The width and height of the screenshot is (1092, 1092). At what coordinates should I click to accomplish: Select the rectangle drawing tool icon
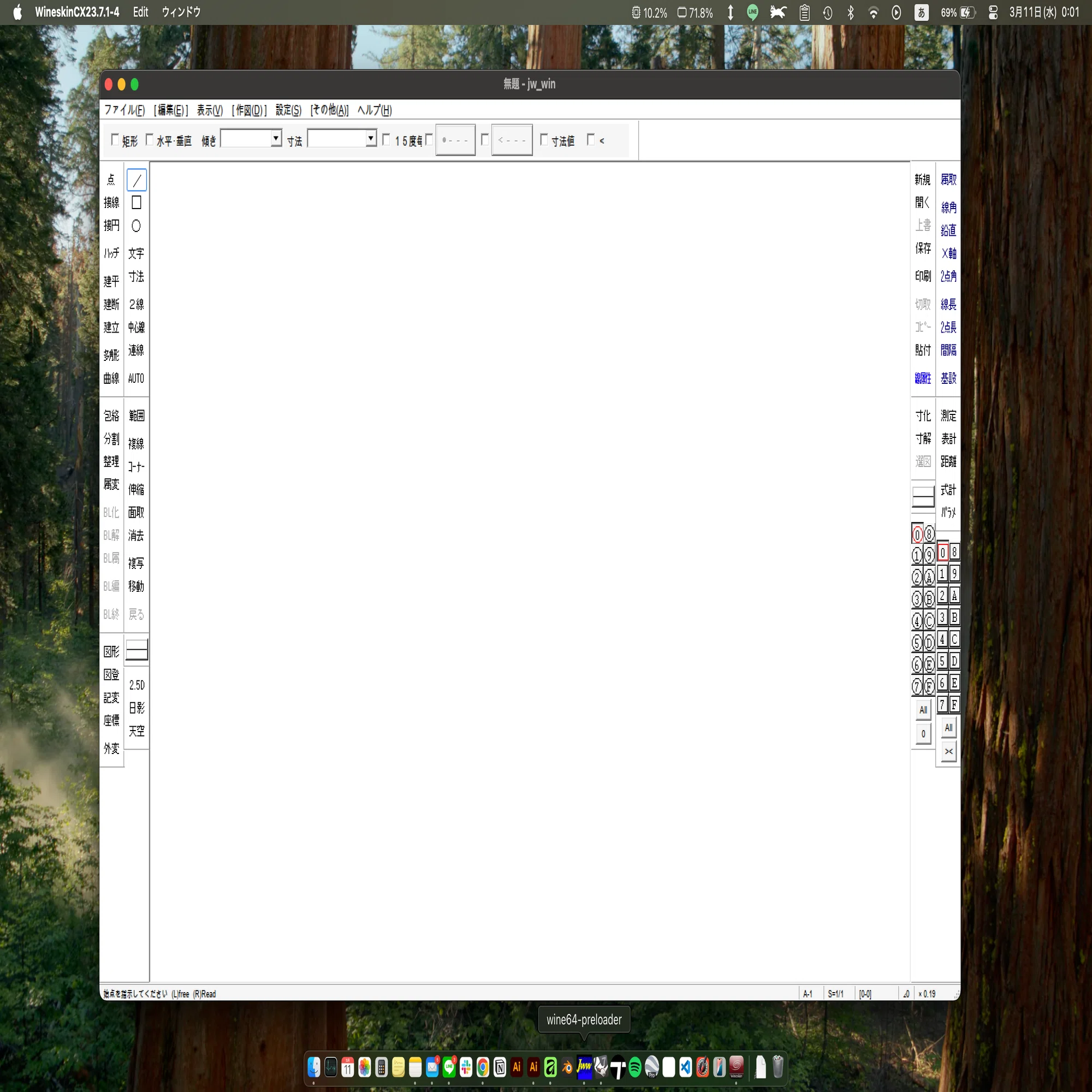tap(136, 203)
